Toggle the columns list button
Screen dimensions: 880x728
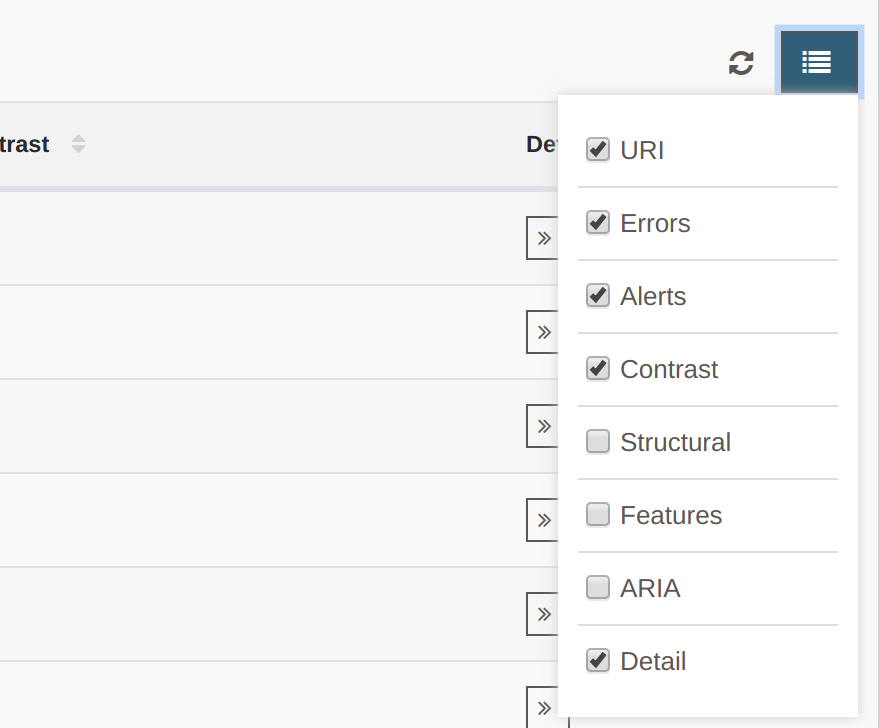click(x=819, y=62)
